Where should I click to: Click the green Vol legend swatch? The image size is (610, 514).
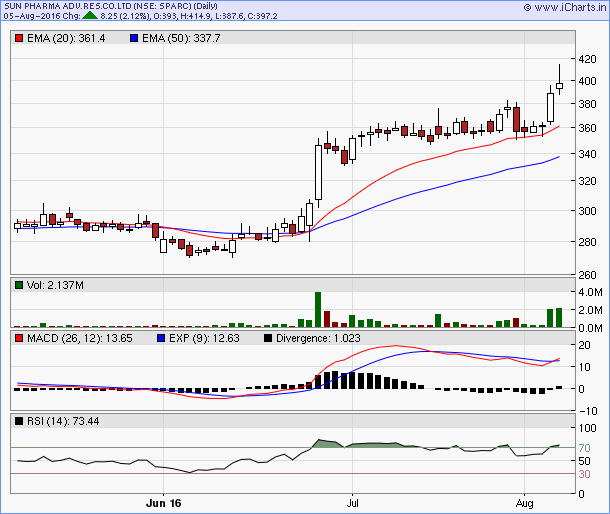19,285
